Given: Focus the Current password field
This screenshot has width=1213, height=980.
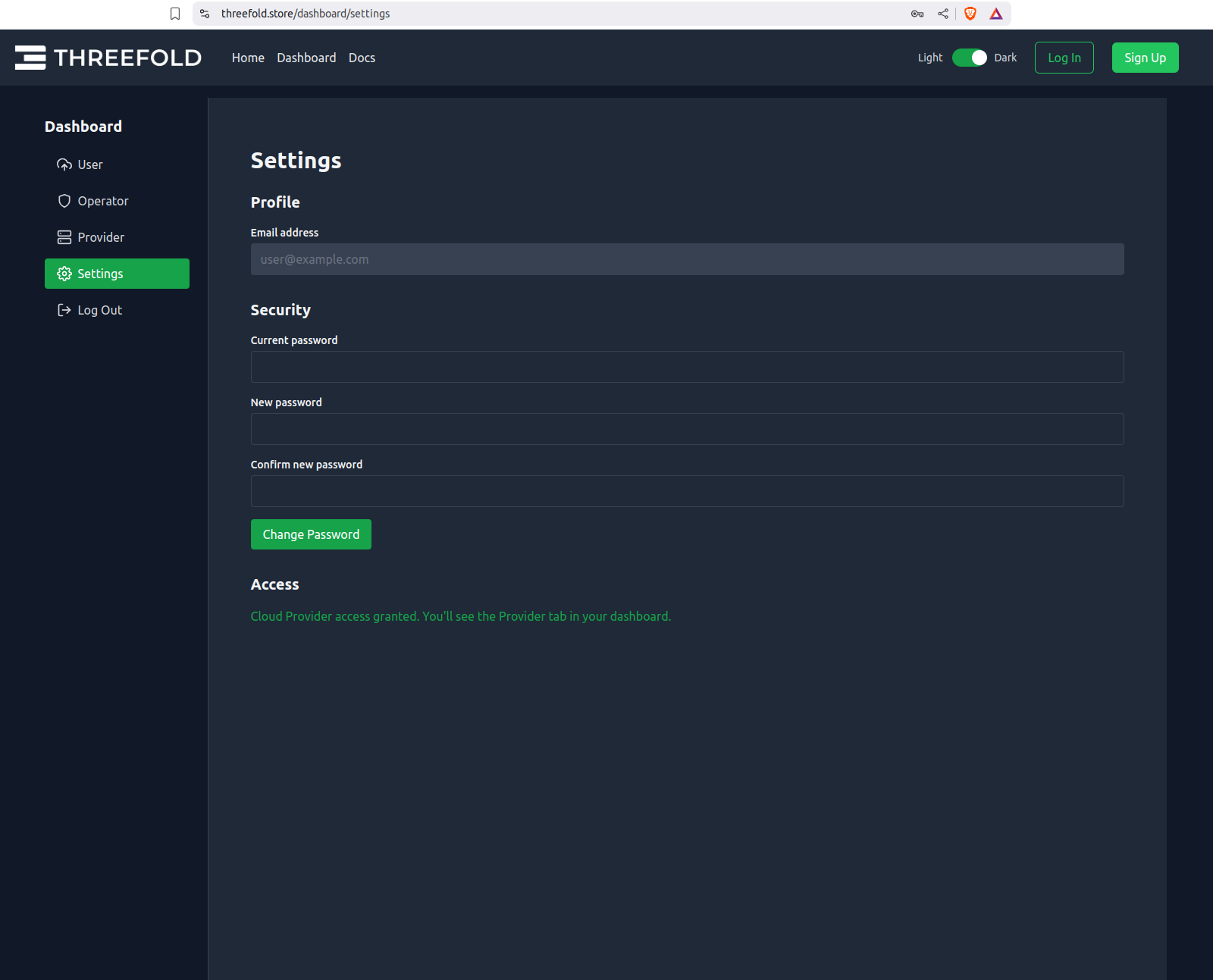Looking at the screenshot, I should coord(687,367).
